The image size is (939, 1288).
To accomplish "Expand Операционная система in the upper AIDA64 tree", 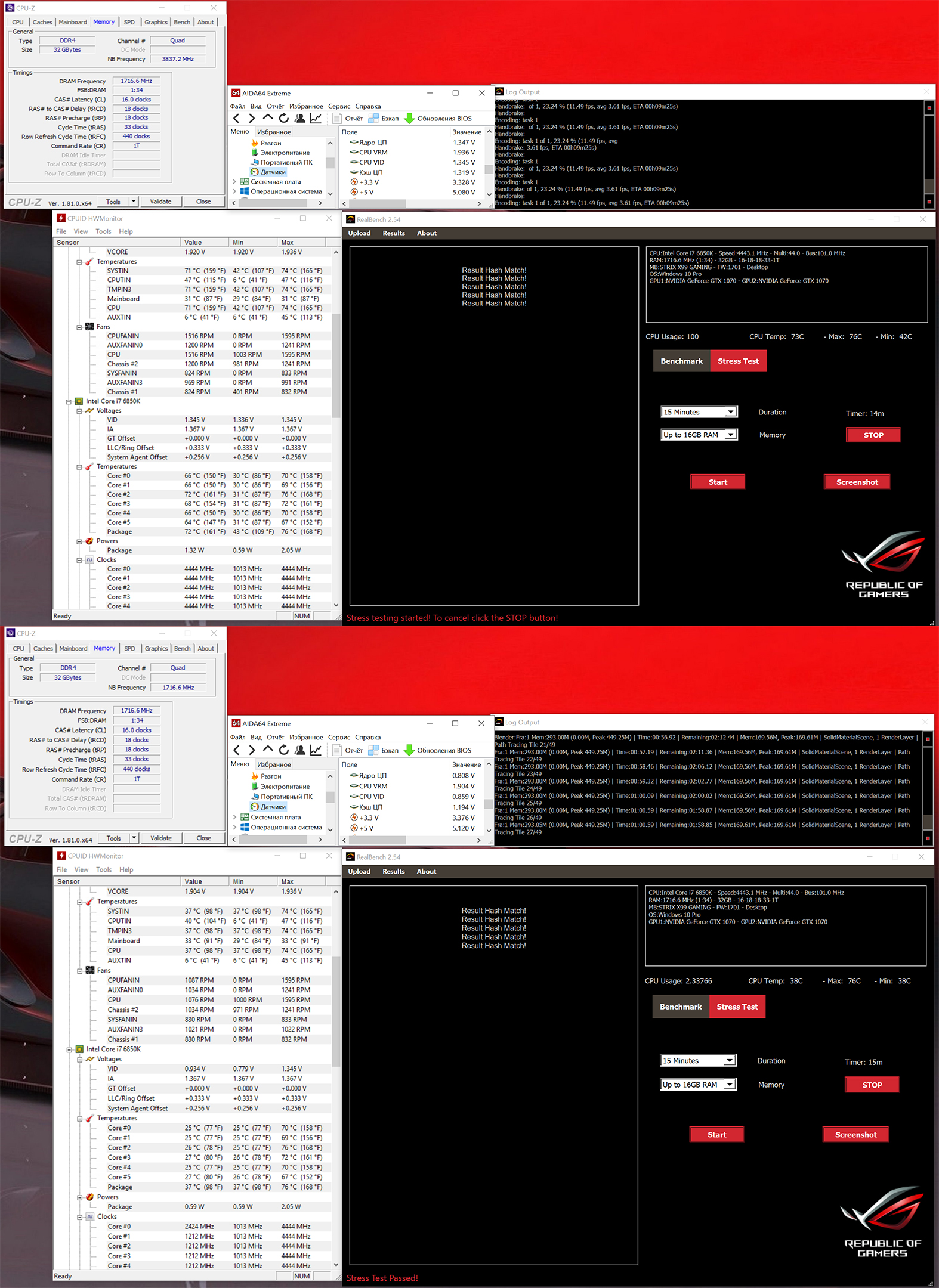I will 234,191.
